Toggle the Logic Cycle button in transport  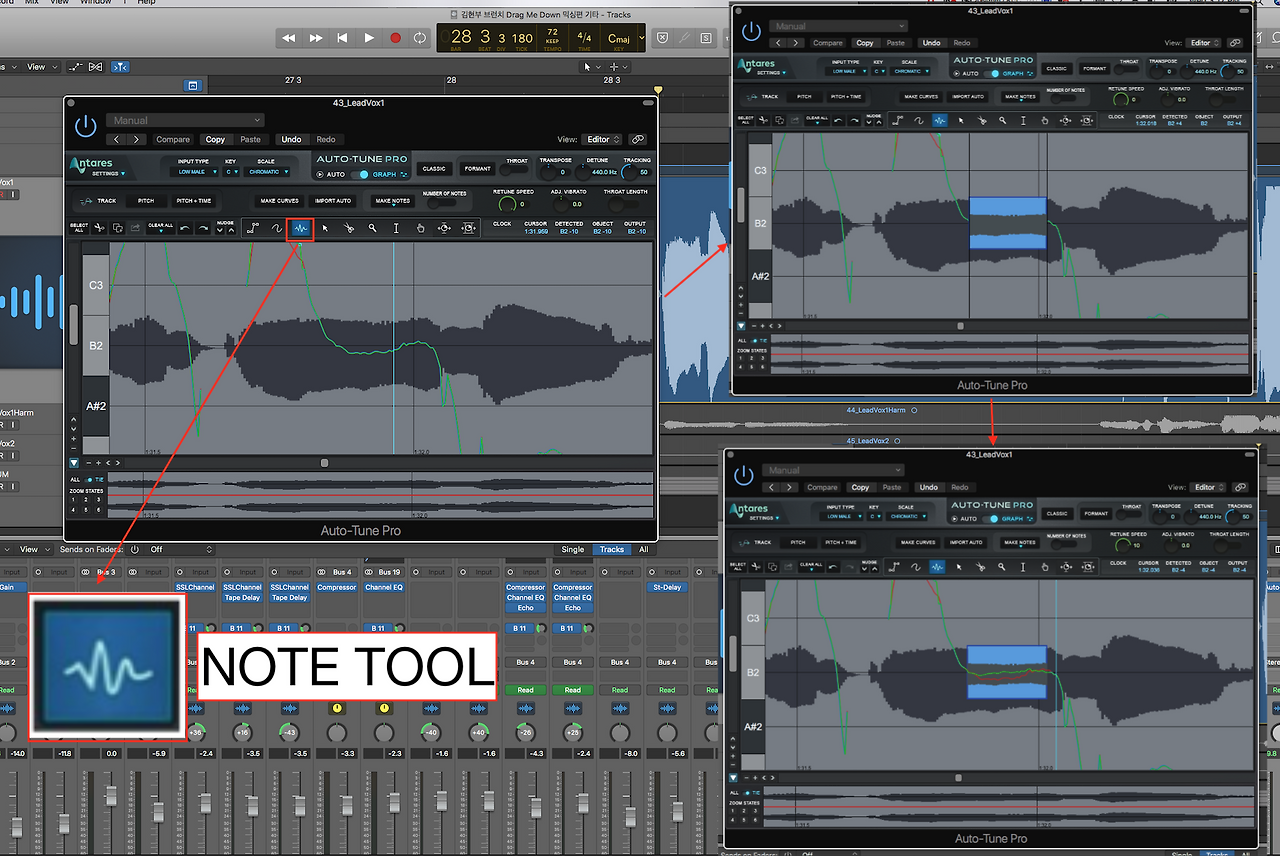(421, 38)
